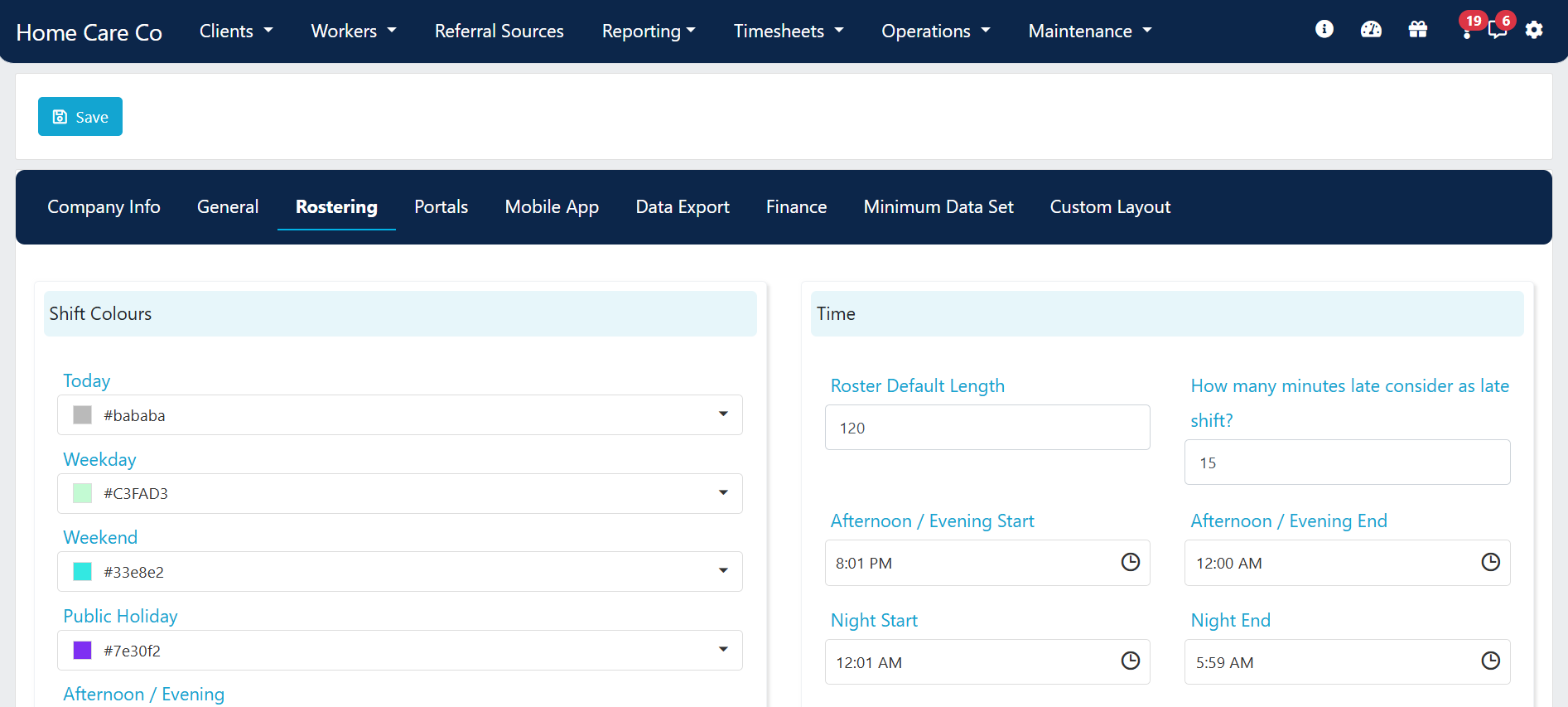The image size is (1568, 707).
Task: Click the light green #C3FAD3 swatch
Action: coord(82,493)
